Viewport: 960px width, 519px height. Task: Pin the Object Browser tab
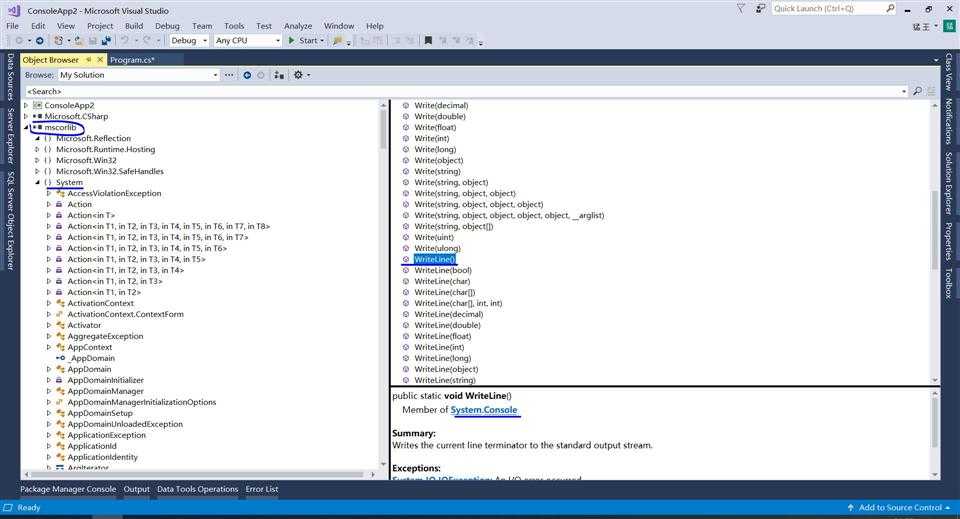[x=89, y=59]
